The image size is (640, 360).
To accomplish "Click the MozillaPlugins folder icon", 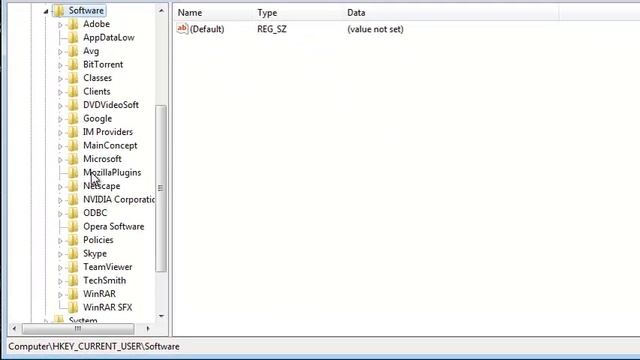I will 73,172.
